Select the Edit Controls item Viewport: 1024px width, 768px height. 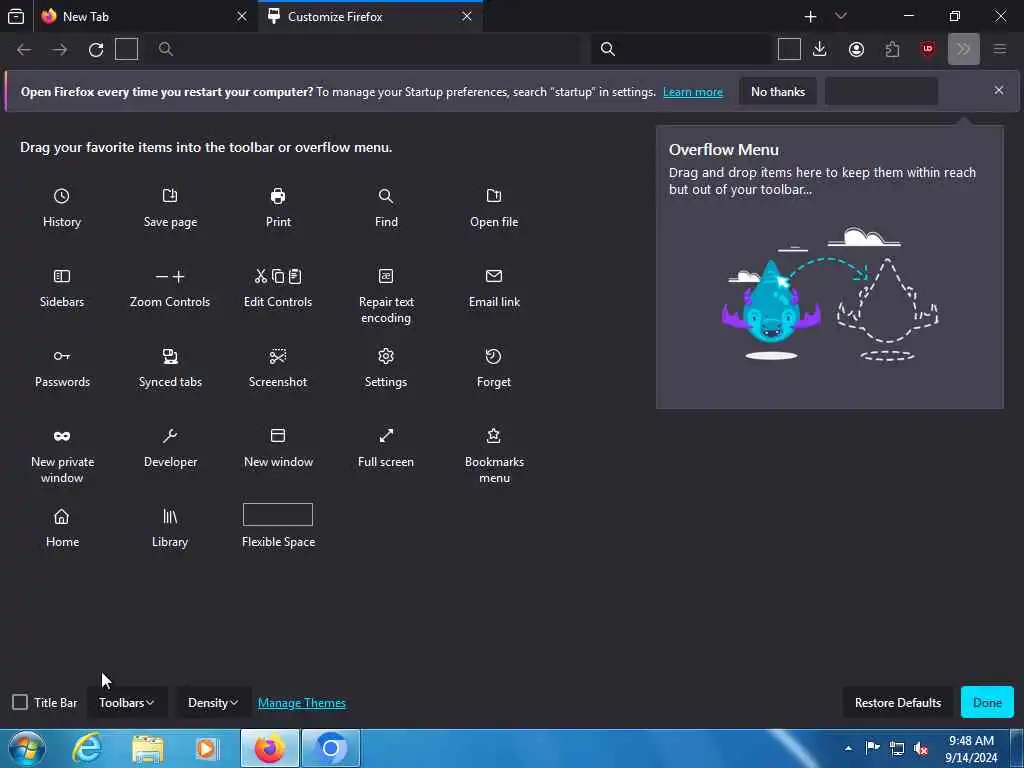tap(278, 288)
